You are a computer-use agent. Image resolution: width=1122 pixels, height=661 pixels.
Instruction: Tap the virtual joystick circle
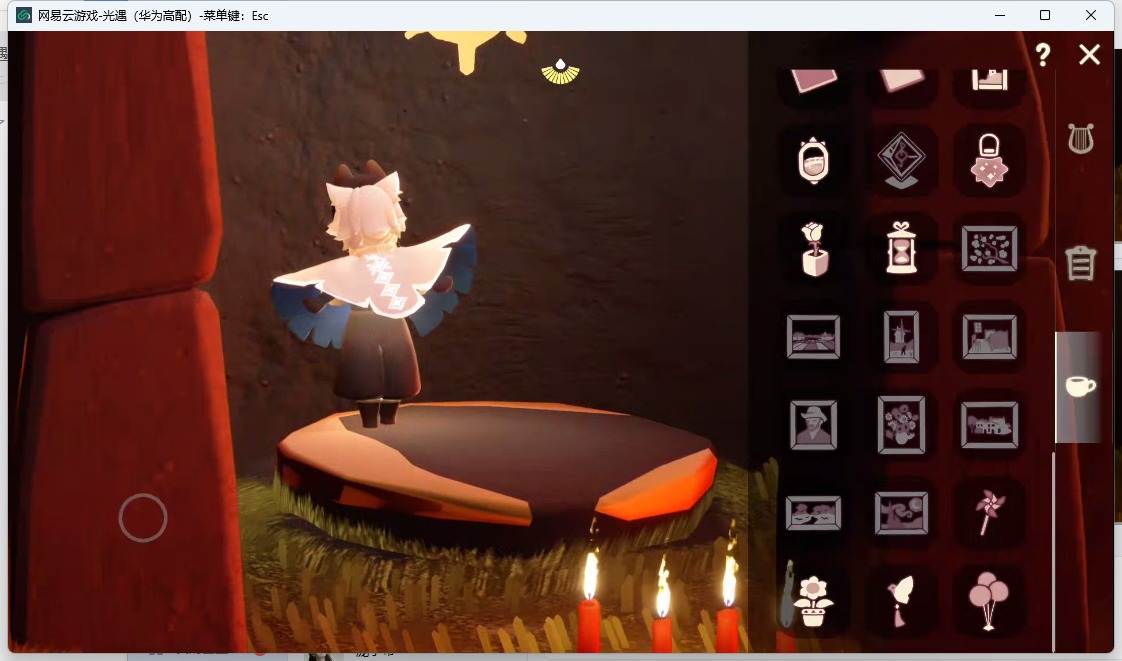pyautogui.click(x=143, y=517)
